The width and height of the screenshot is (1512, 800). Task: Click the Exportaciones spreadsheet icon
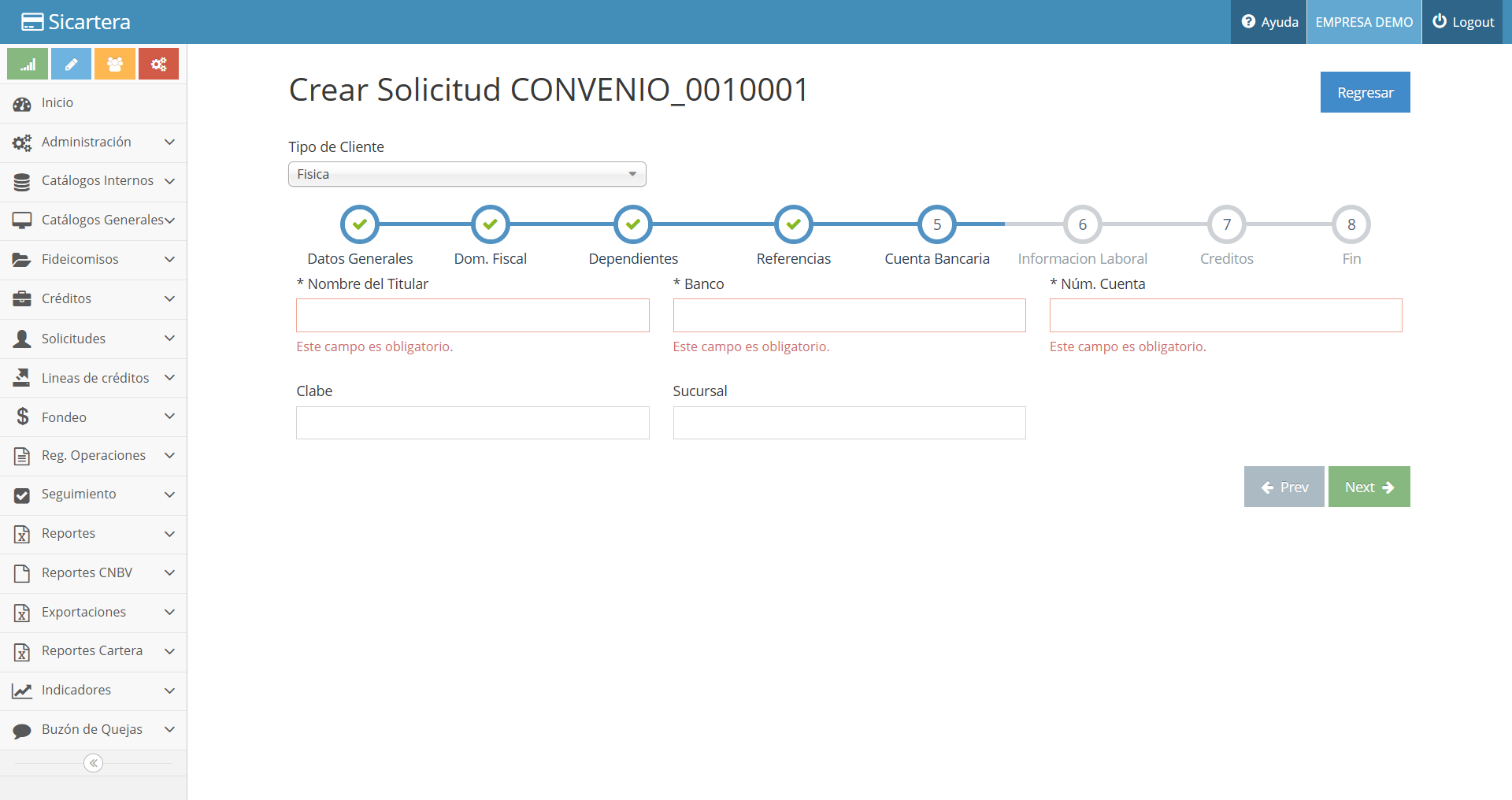click(x=22, y=613)
